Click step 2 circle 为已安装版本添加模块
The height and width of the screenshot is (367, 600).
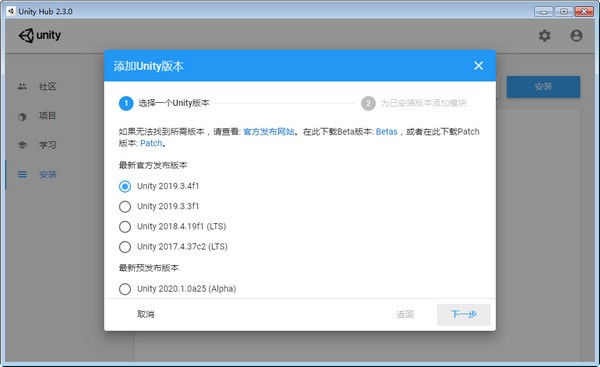[368, 103]
